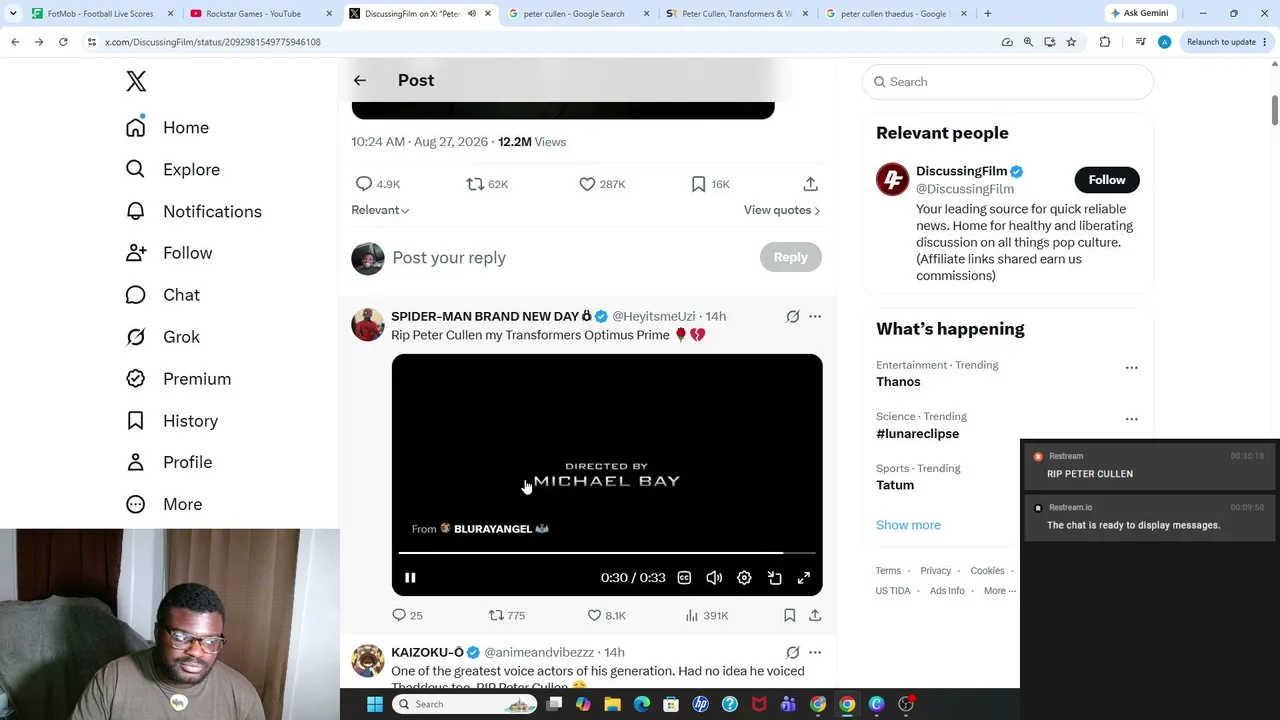
Task: Open the Thanos trending topic
Action: coord(898,382)
